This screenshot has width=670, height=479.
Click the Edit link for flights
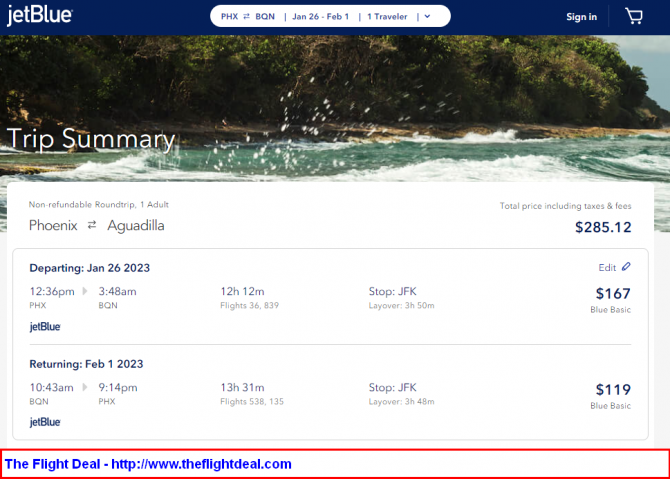point(607,267)
